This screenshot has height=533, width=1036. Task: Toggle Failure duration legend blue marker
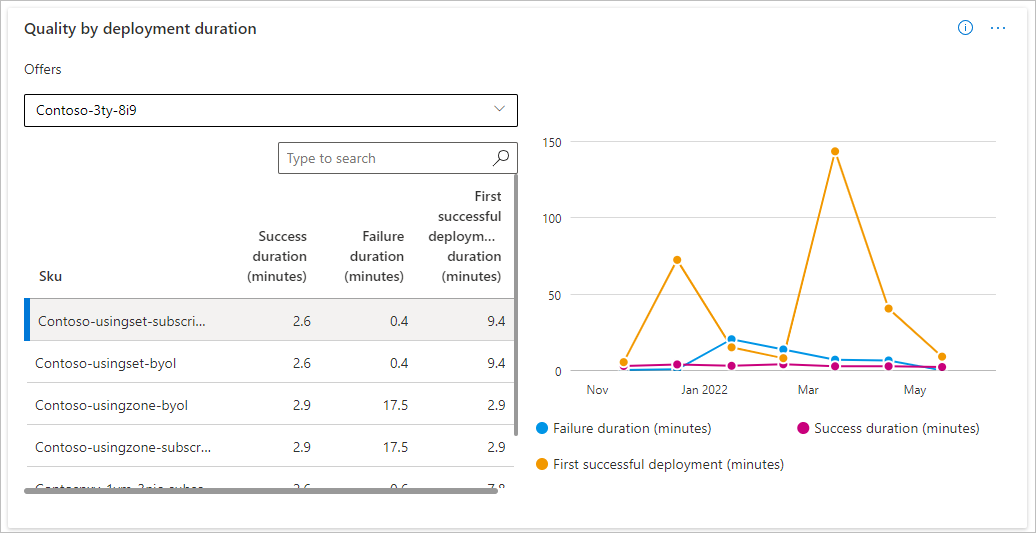[542, 428]
